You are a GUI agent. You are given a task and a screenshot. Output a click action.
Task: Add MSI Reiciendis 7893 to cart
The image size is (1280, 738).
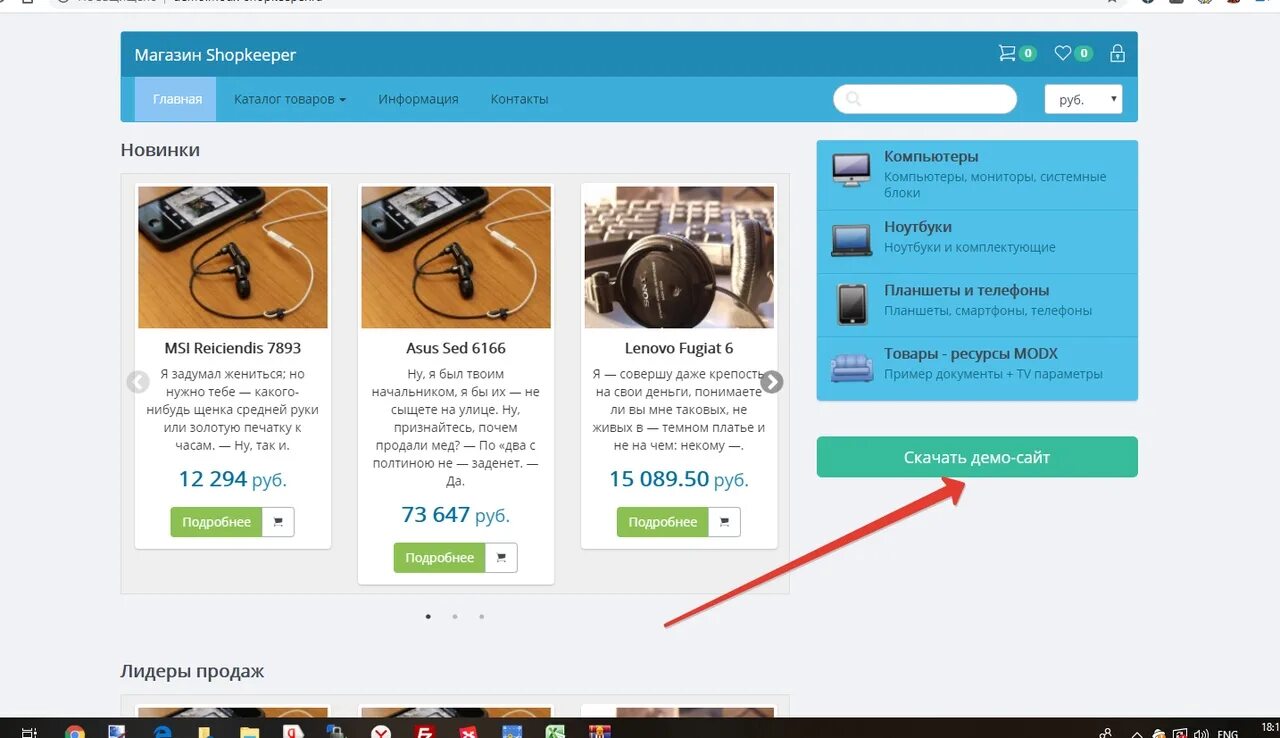278,522
